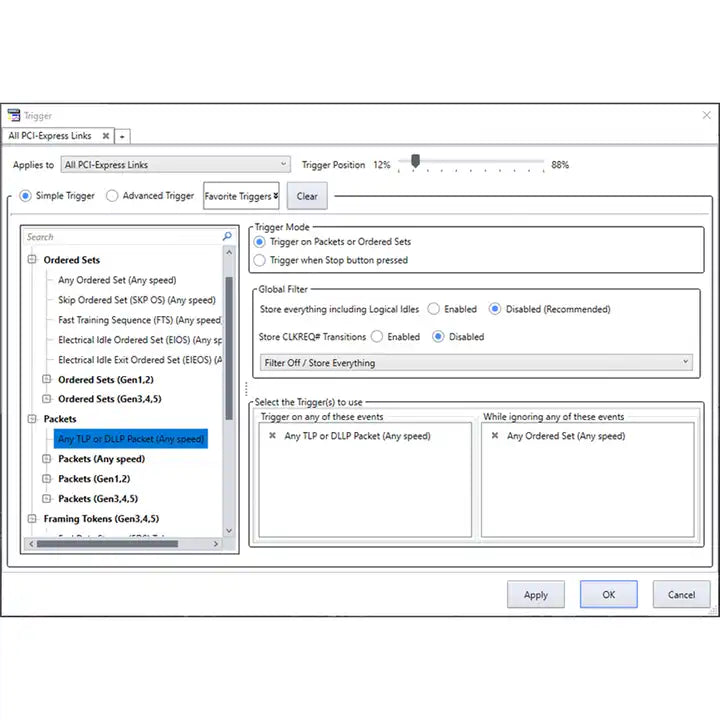The width and height of the screenshot is (720, 720).
Task: Select Skip Ordered Set (SKP OS) item
Action: [136, 300]
